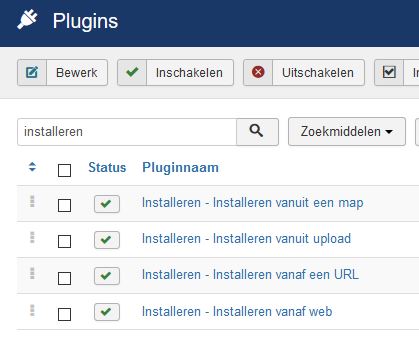Sort by the Status column header
The height and width of the screenshot is (360, 419).
click(107, 167)
